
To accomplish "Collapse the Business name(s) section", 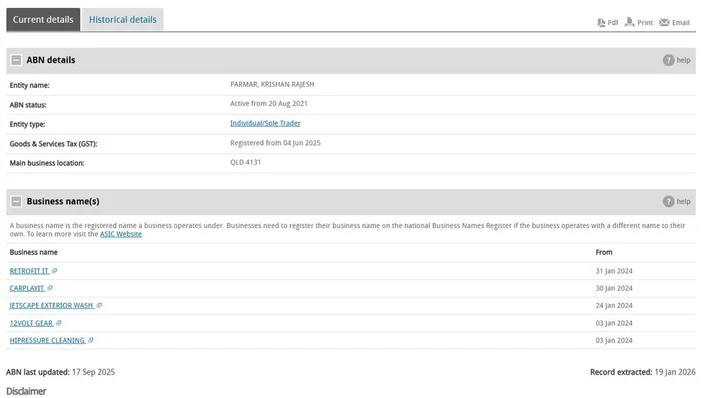I will click(x=16, y=202).
